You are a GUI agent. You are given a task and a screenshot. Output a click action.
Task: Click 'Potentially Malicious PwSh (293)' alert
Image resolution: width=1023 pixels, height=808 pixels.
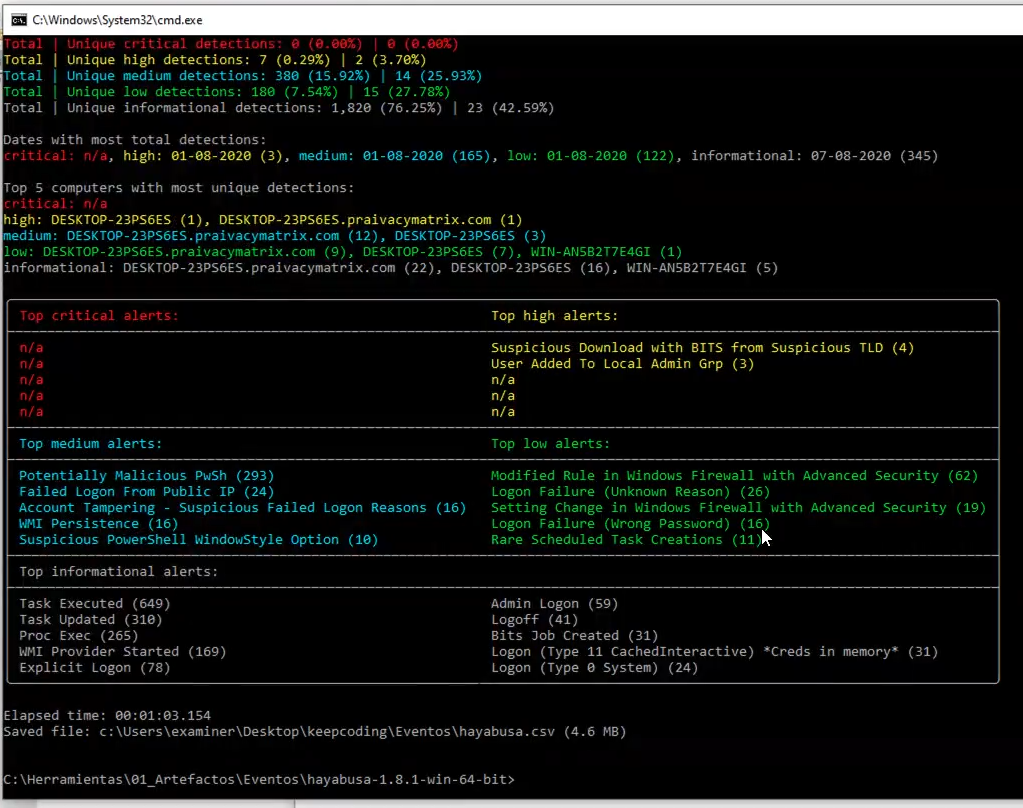click(147, 476)
